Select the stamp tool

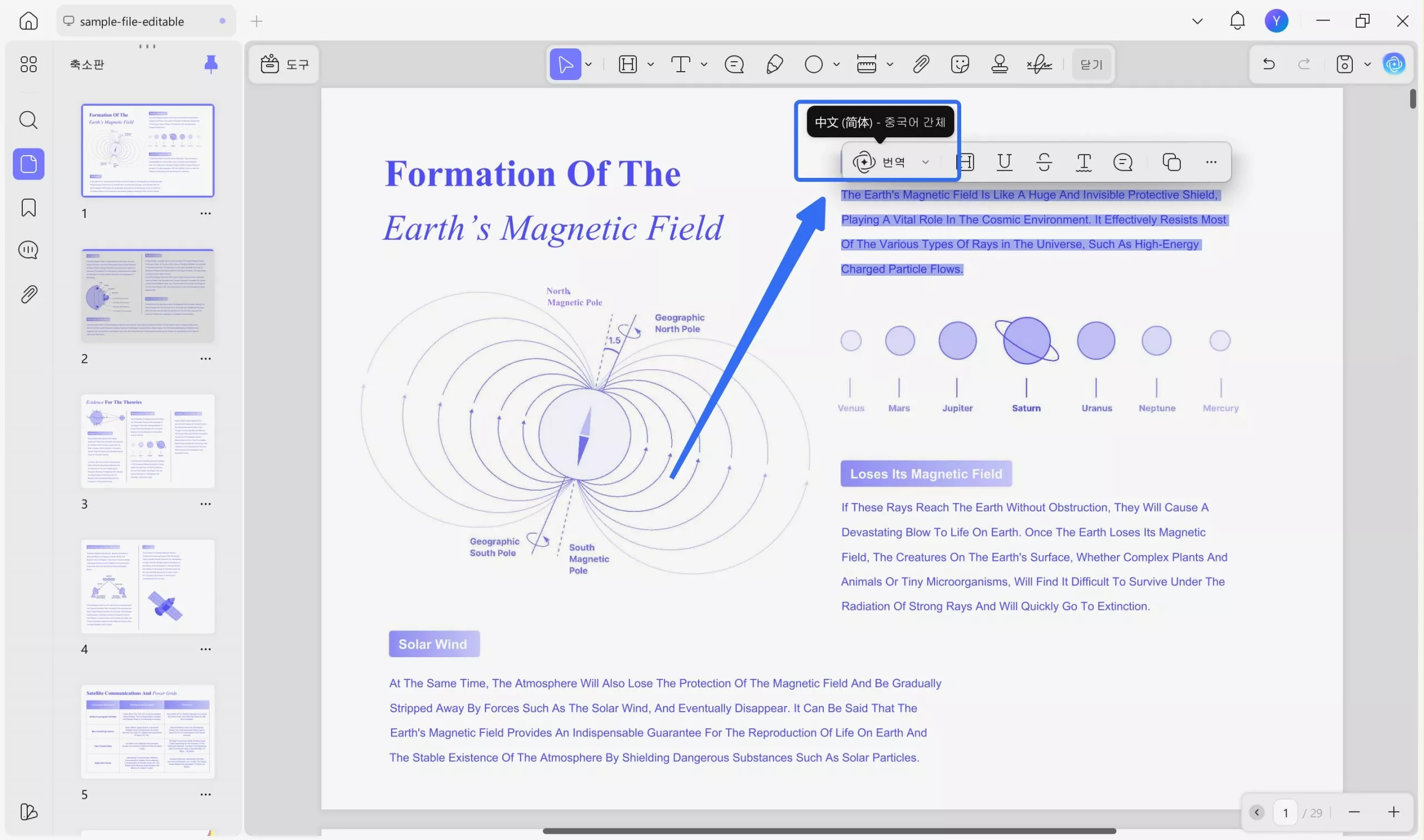(x=1000, y=64)
